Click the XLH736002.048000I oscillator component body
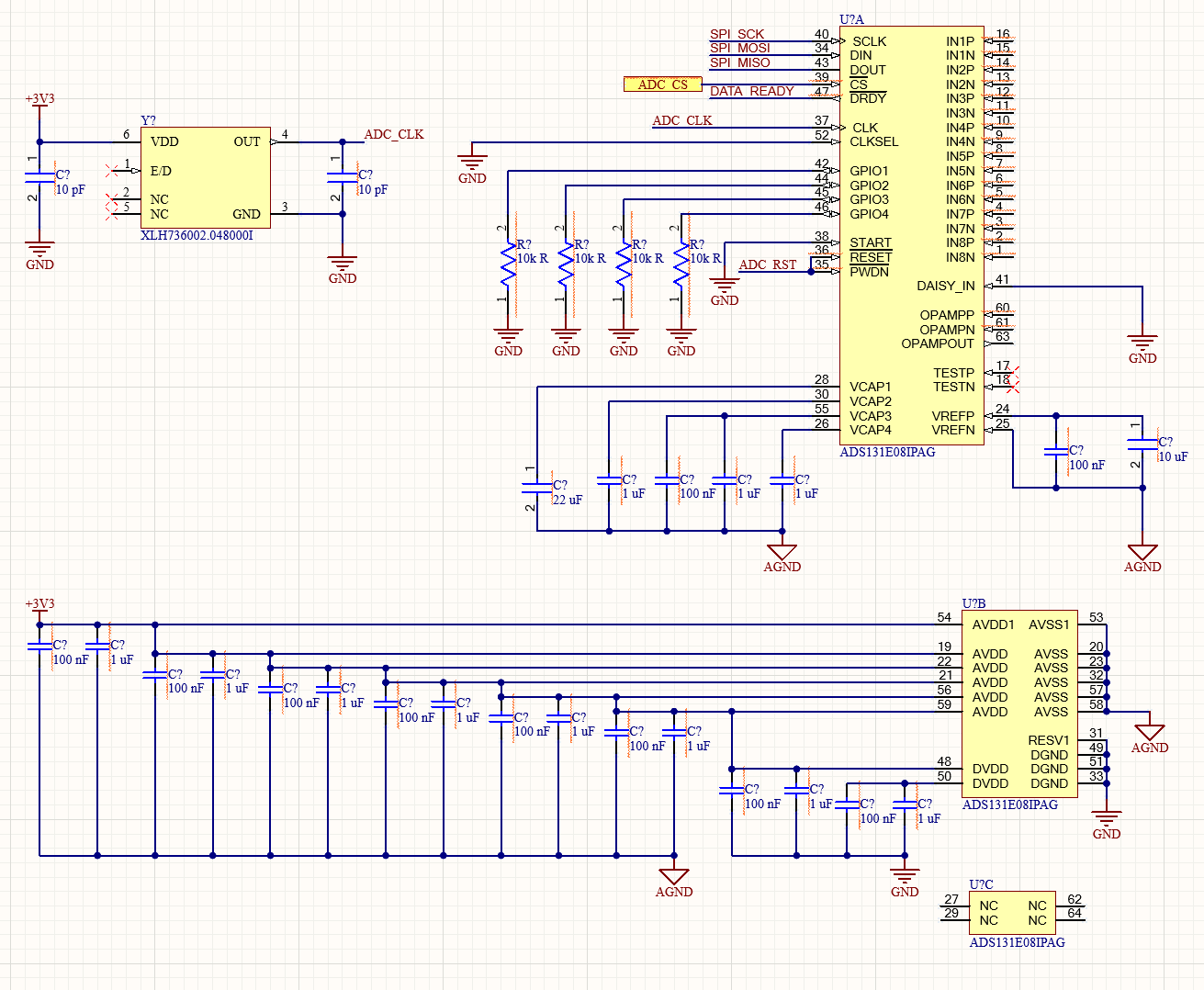This screenshot has height=990, width=1204. (x=205, y=177)
